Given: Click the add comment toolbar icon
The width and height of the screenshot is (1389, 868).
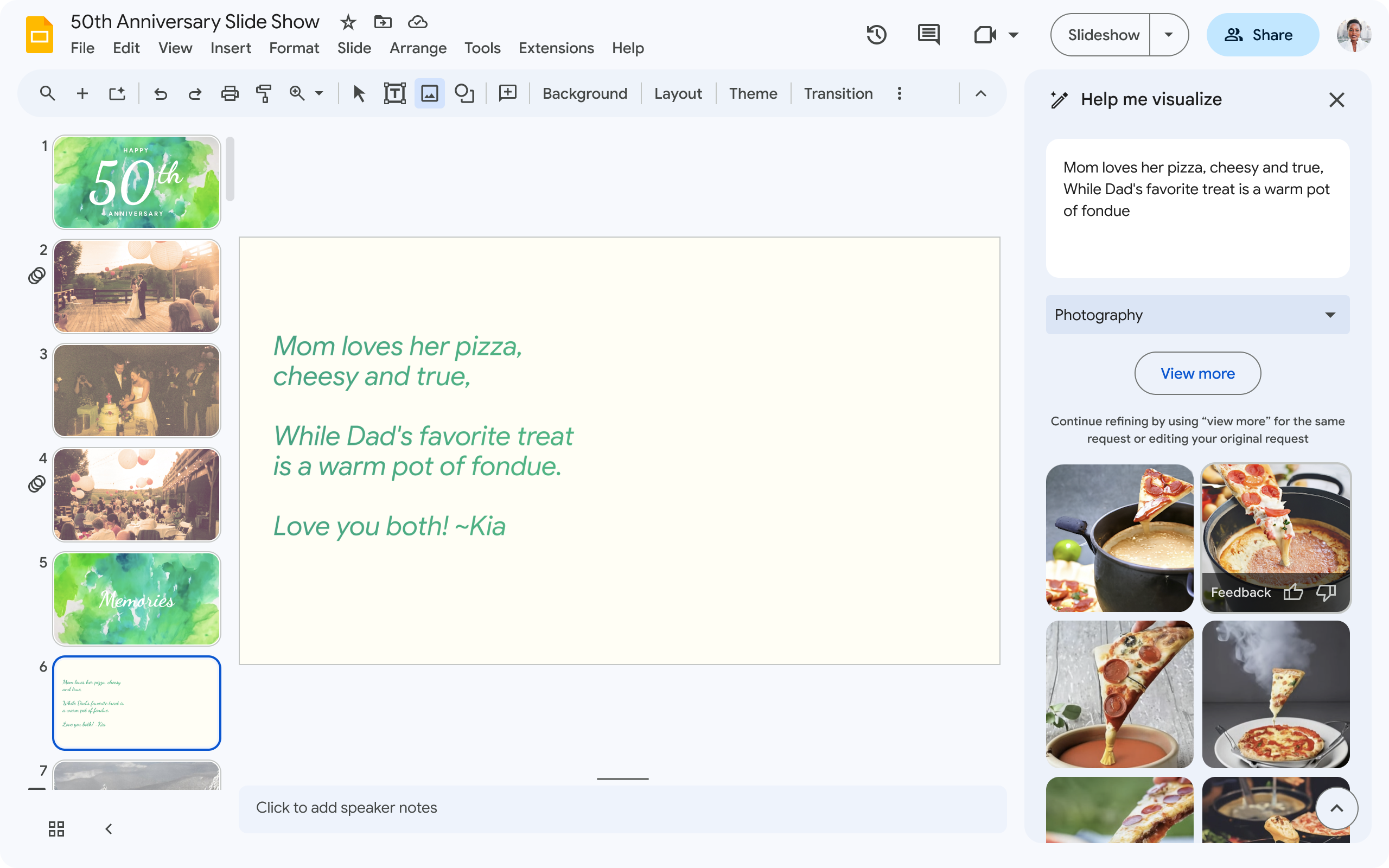Looking at the screenshot, I should point(507,93).
